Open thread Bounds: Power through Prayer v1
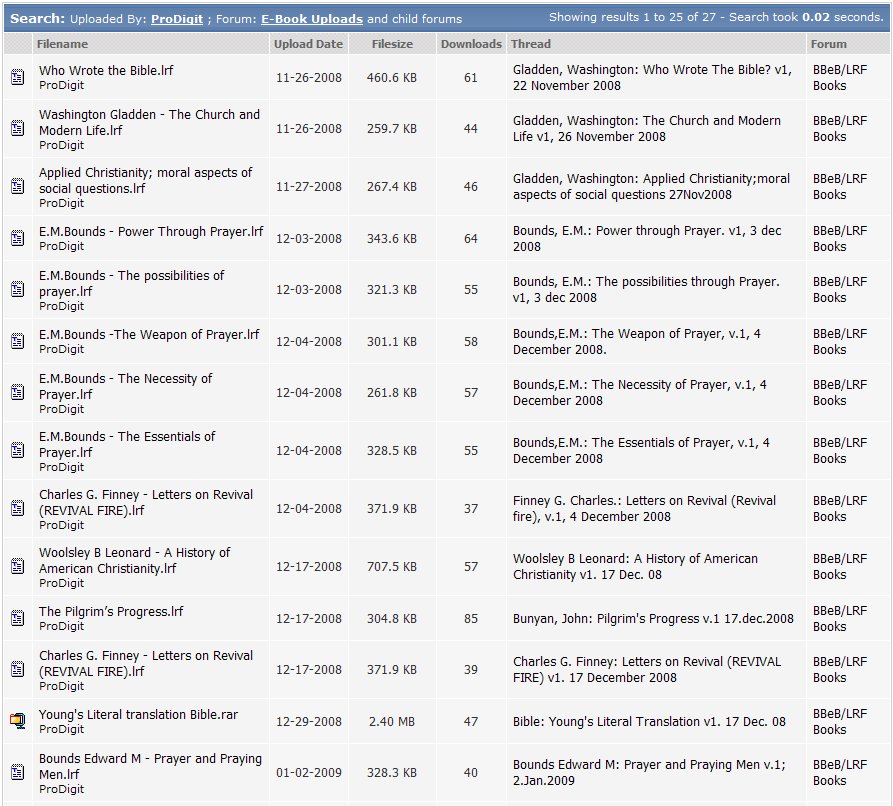This screenshot has height=806, width=893. point(647,239)
